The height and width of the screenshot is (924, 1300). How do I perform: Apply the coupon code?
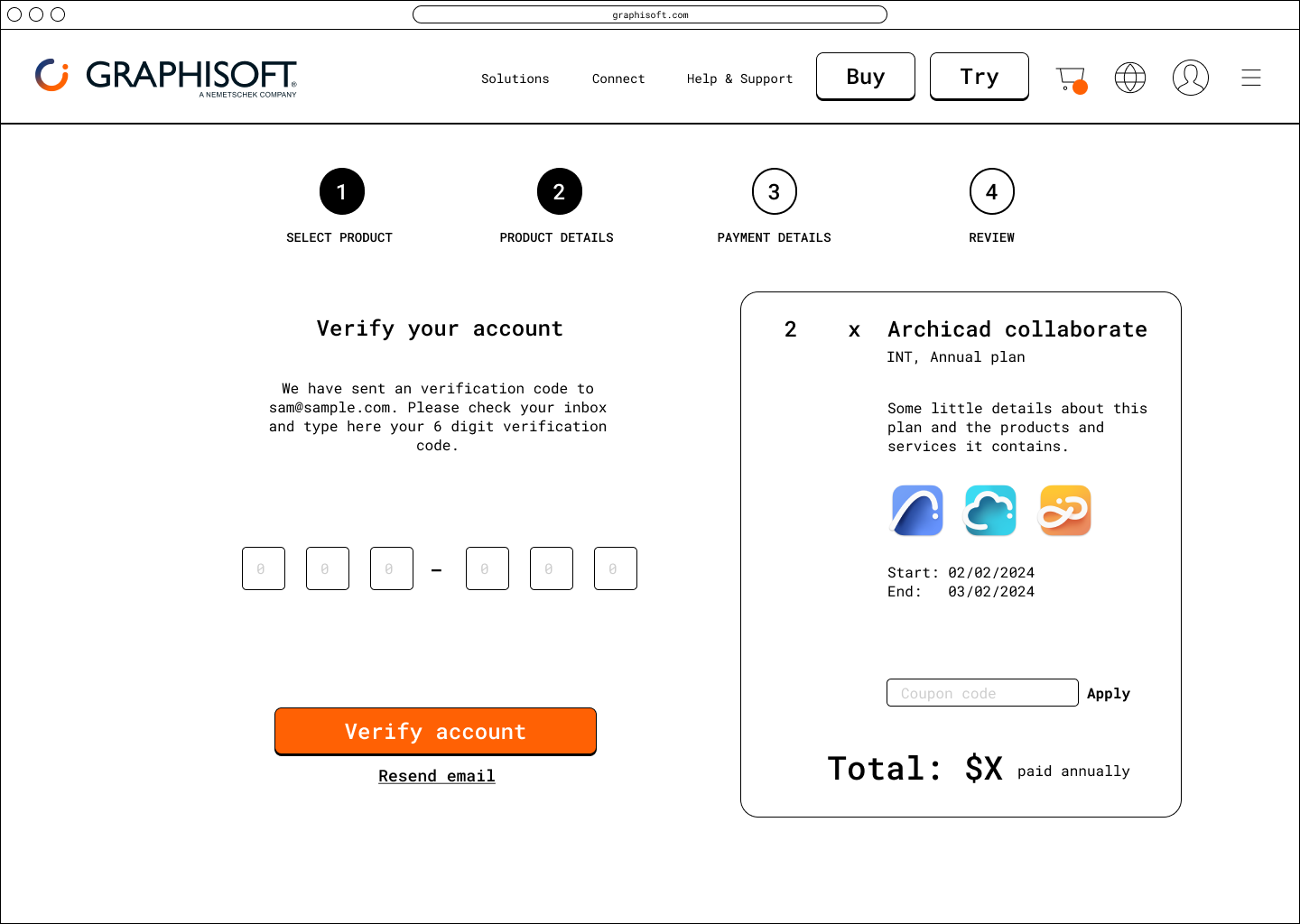1108,693
